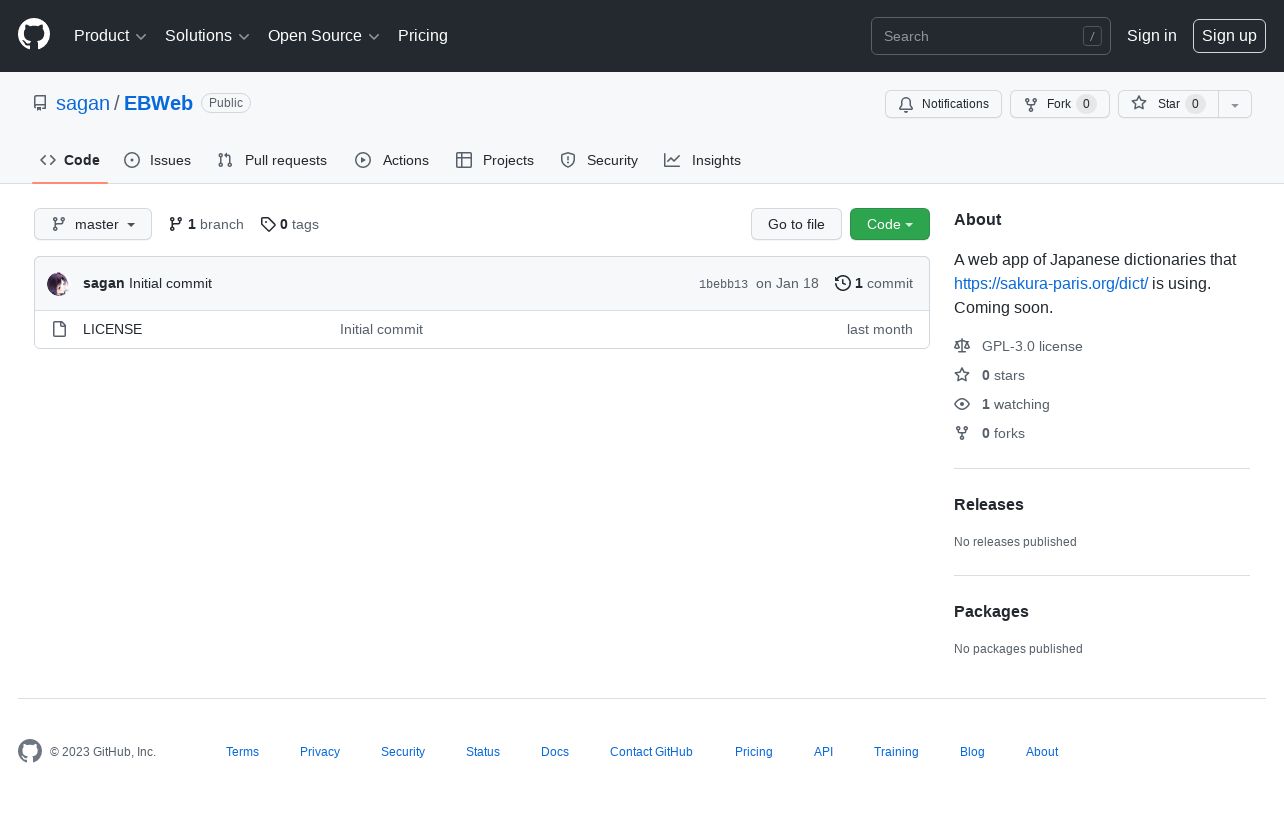Star the EBWeb repository

click(x=1168, y=104)
